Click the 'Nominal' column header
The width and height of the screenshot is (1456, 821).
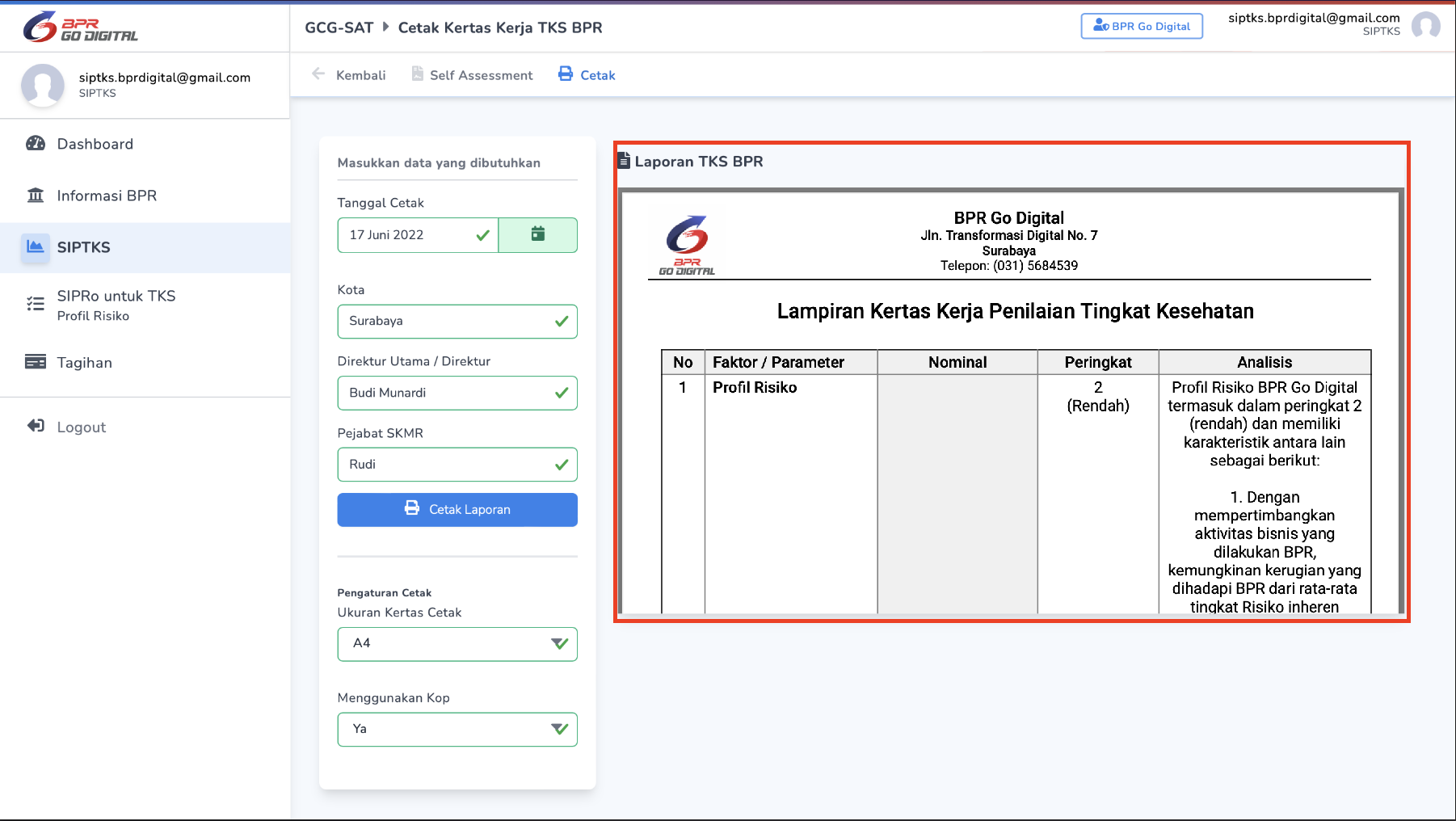[x=957, y=362]
